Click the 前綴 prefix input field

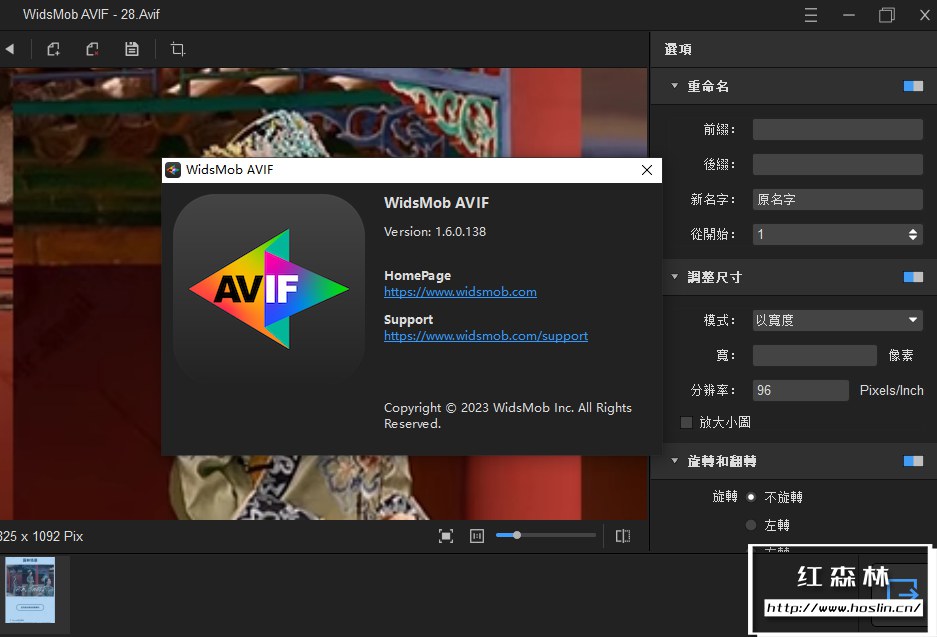pyautogui.click(x=837, y=129)
